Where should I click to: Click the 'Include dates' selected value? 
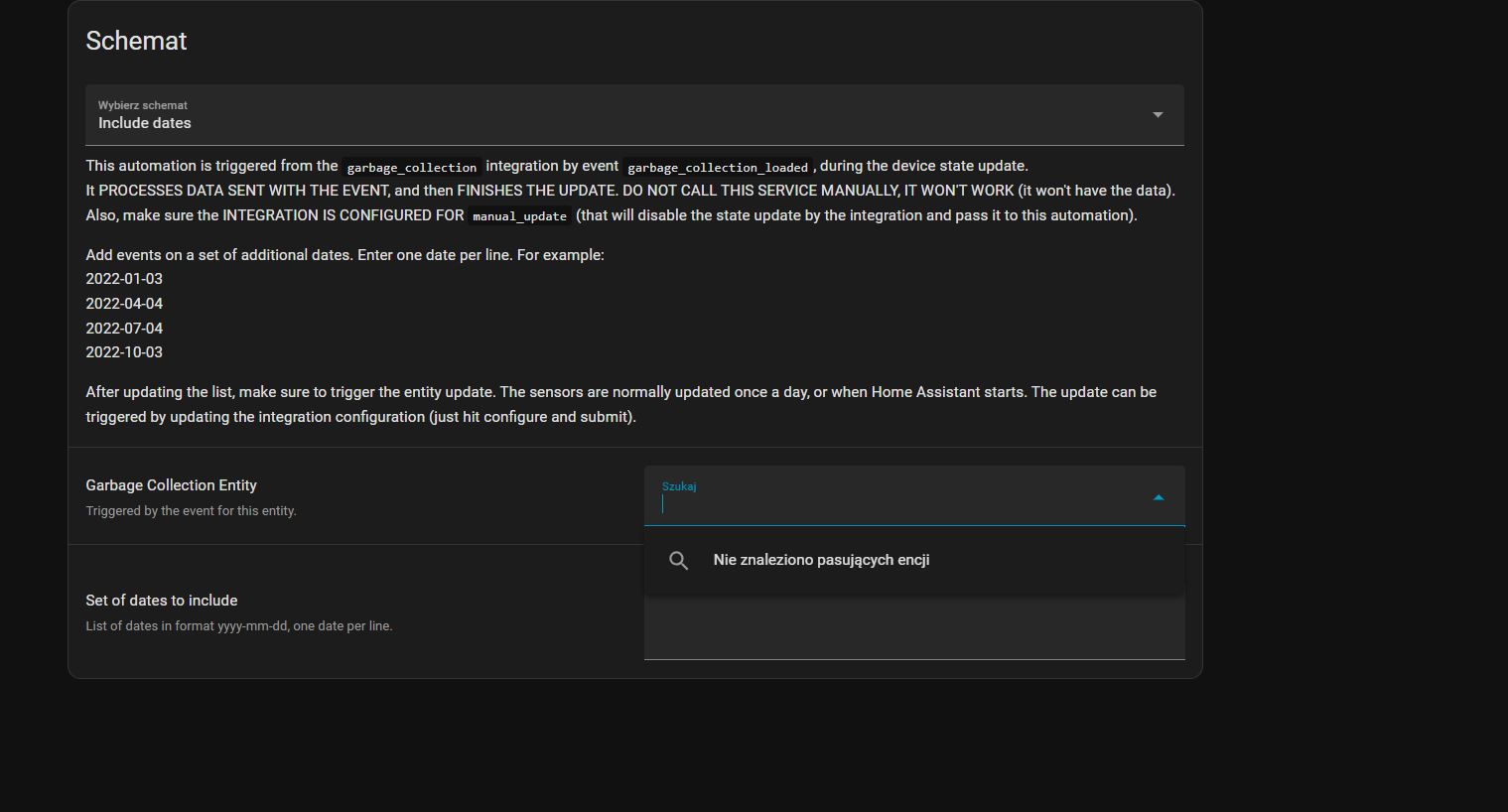pyautogui.click(x=145, y=124)
